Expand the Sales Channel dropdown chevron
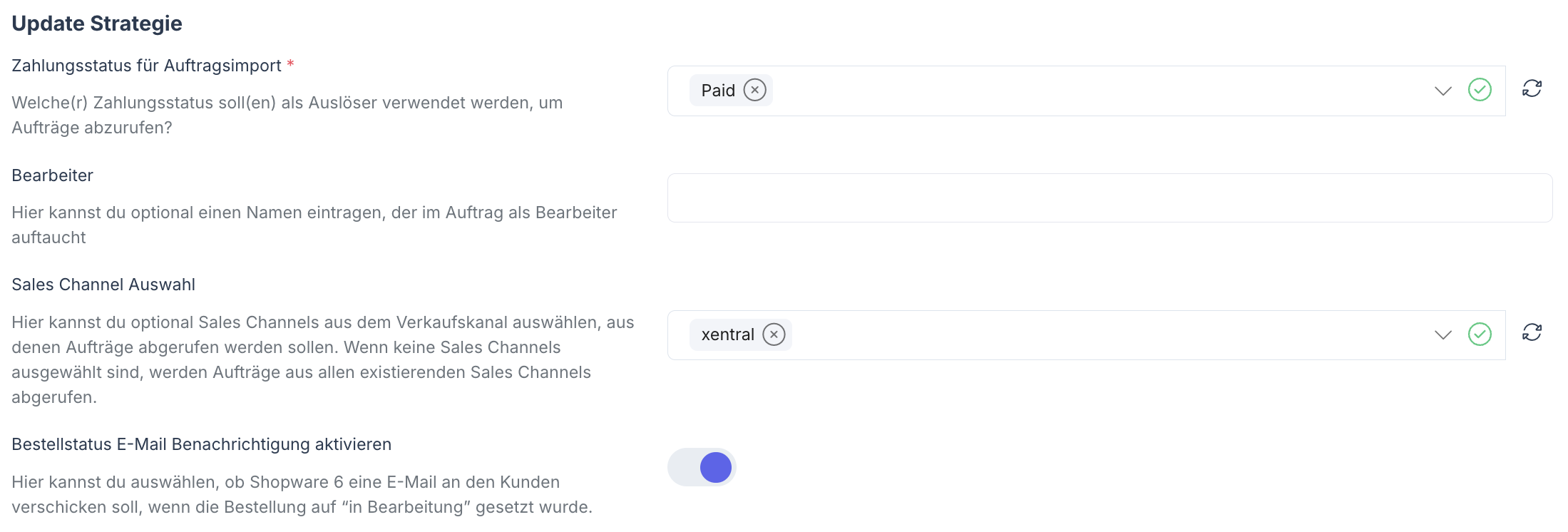The height and width of the screenshot is (532, 1568). click(x=1443, y=334)
